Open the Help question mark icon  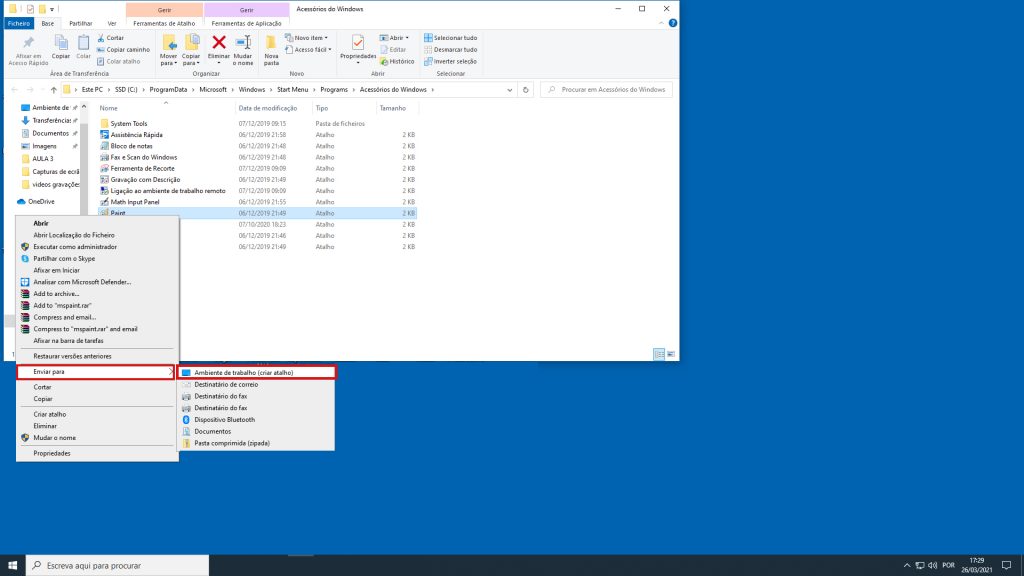coord(673,23)
